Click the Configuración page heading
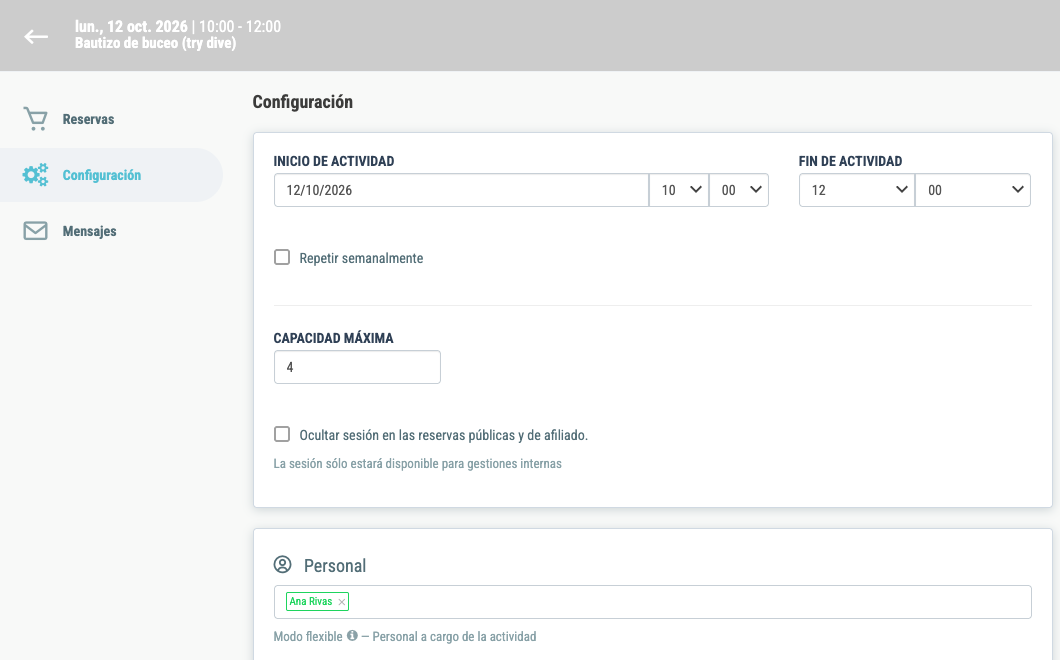1060x660 pixels. (303, 101)
